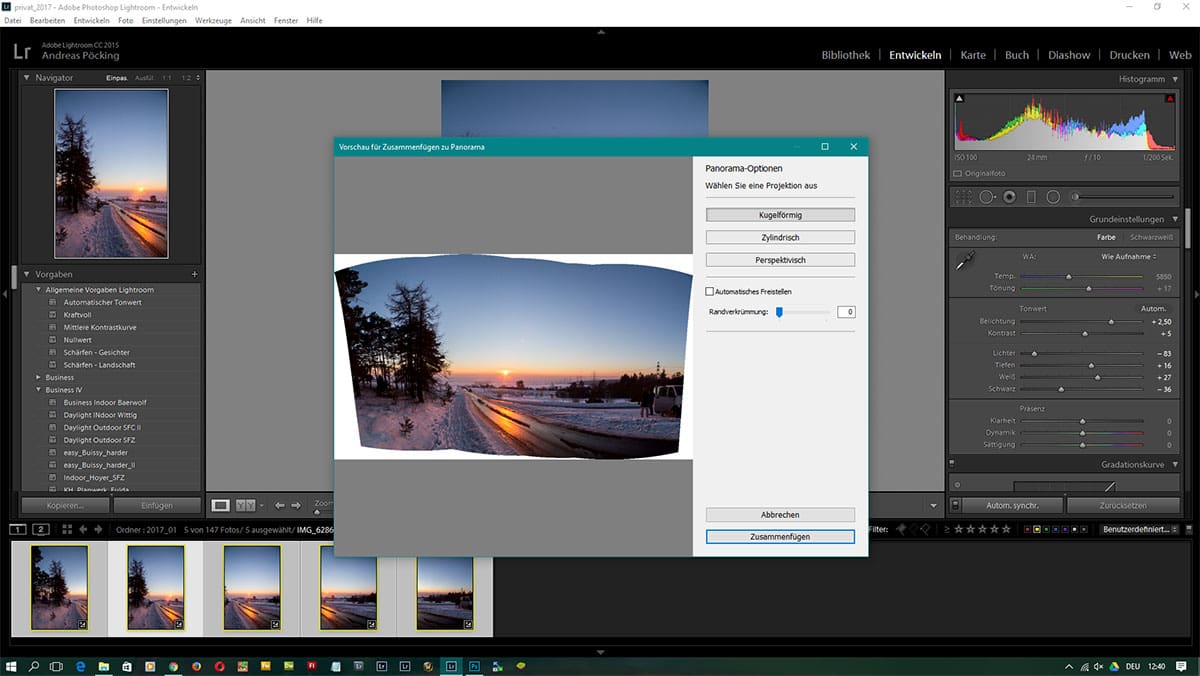Choose Kugelförmig projection

click(780, 215)
